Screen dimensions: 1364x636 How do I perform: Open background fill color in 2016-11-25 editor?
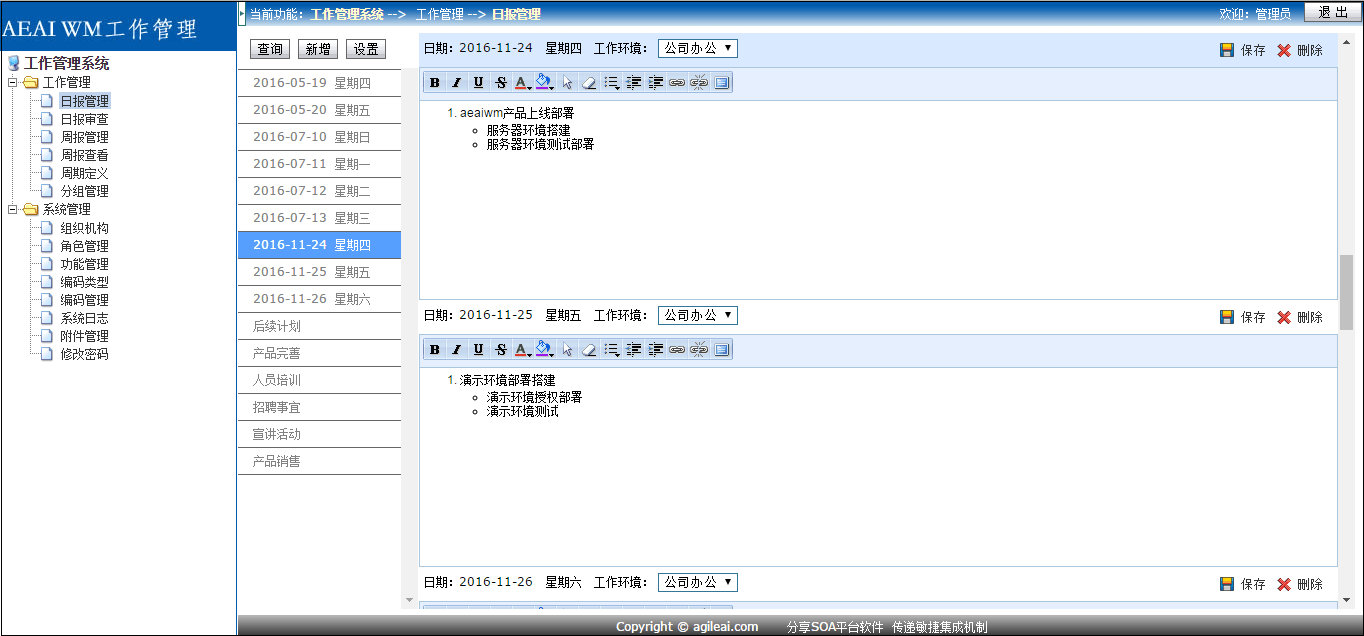click(545, 350)
